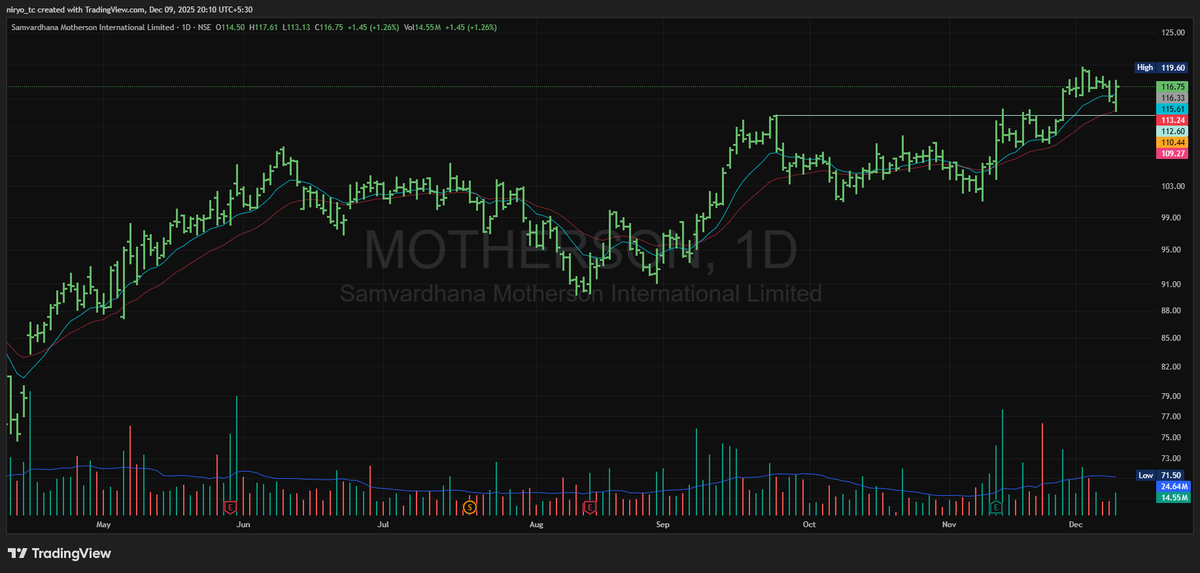This screenshot has width=1200, height=573.
Task: Click the 95.00 price axis value
Action: (1172, 250)
